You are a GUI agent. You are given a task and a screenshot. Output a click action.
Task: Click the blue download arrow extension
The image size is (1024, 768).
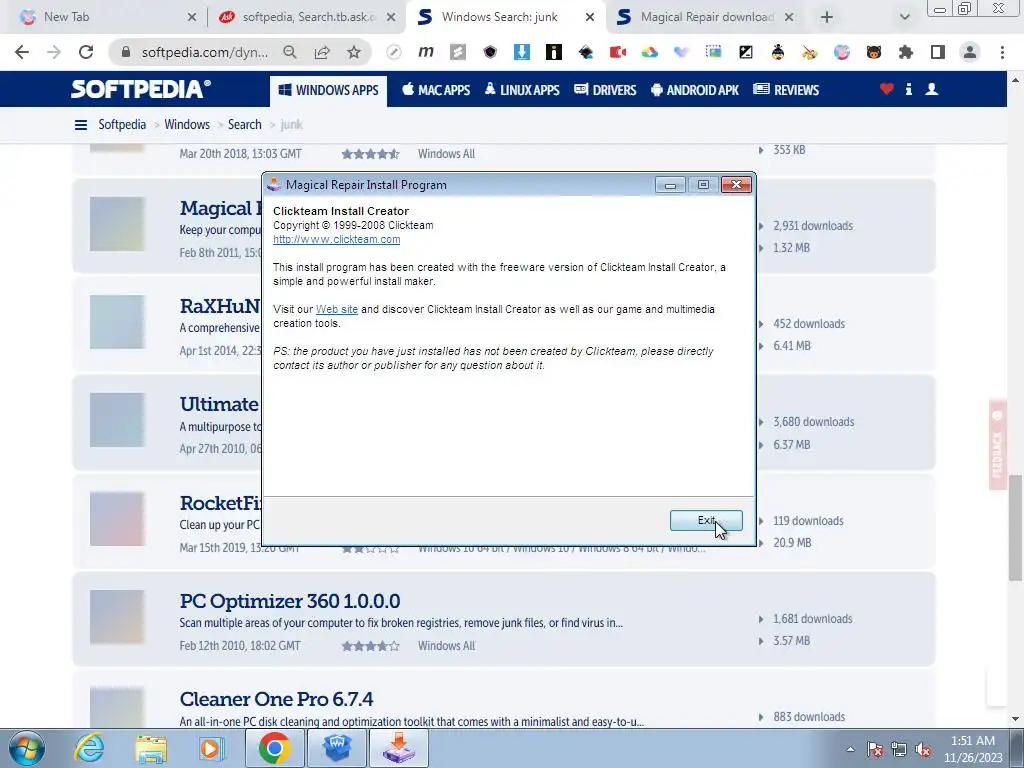click(x=522, y=52)
